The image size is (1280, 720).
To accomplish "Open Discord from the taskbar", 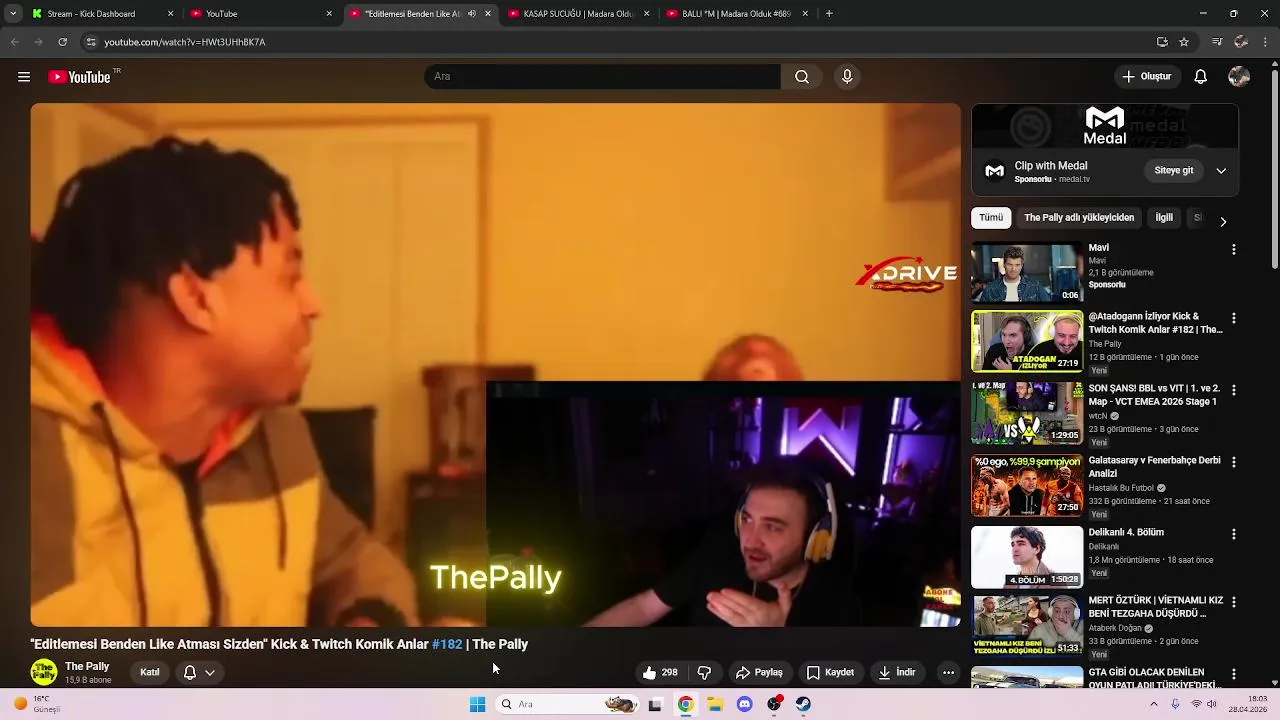I will pyautogui.click(x=744, y=705).
